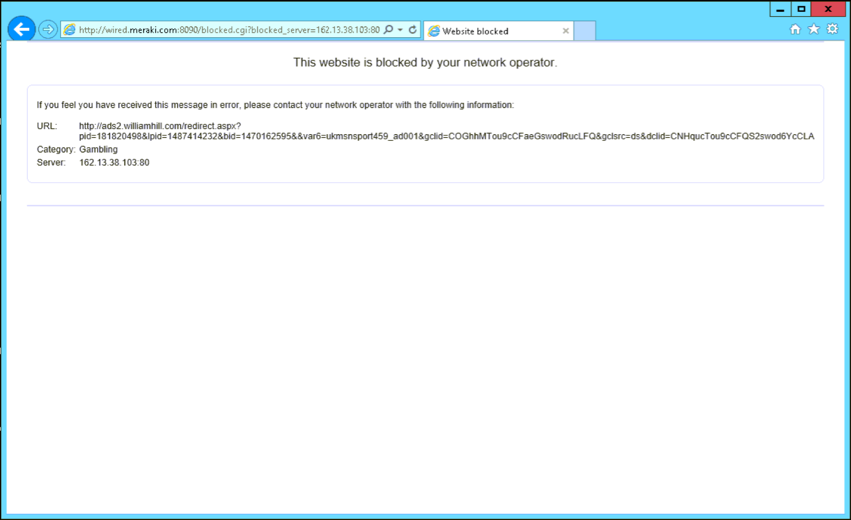Click the 'If you feel you have received' message

click(x=275, y=105)
